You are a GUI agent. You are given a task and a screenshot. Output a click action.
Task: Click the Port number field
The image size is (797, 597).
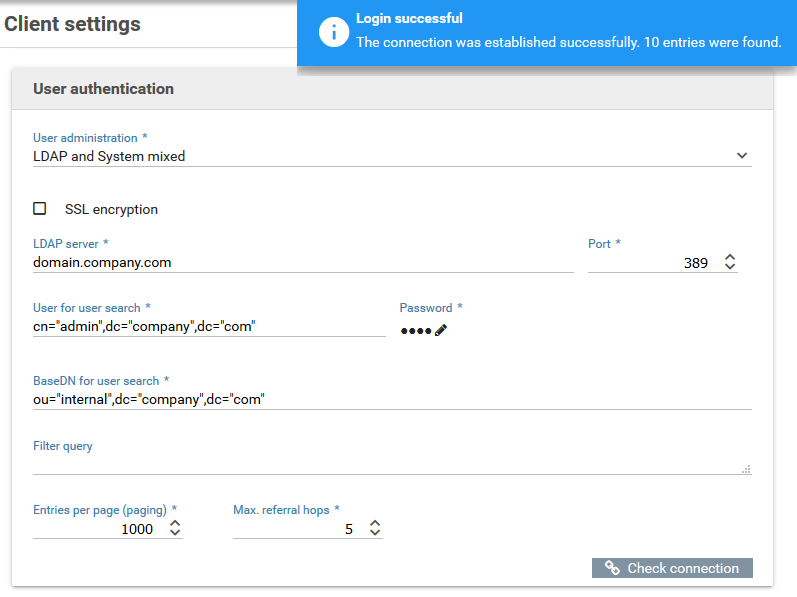coord(650,263)
